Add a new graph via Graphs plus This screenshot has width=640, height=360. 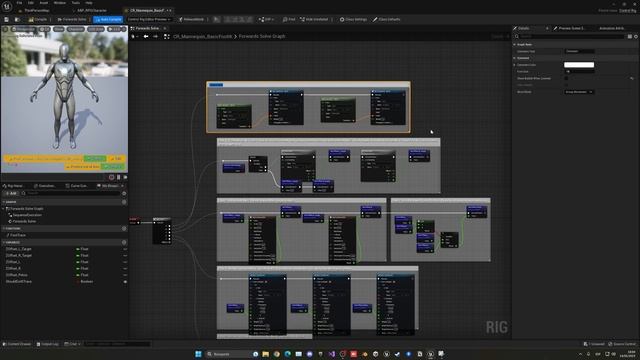coord(124,202)
